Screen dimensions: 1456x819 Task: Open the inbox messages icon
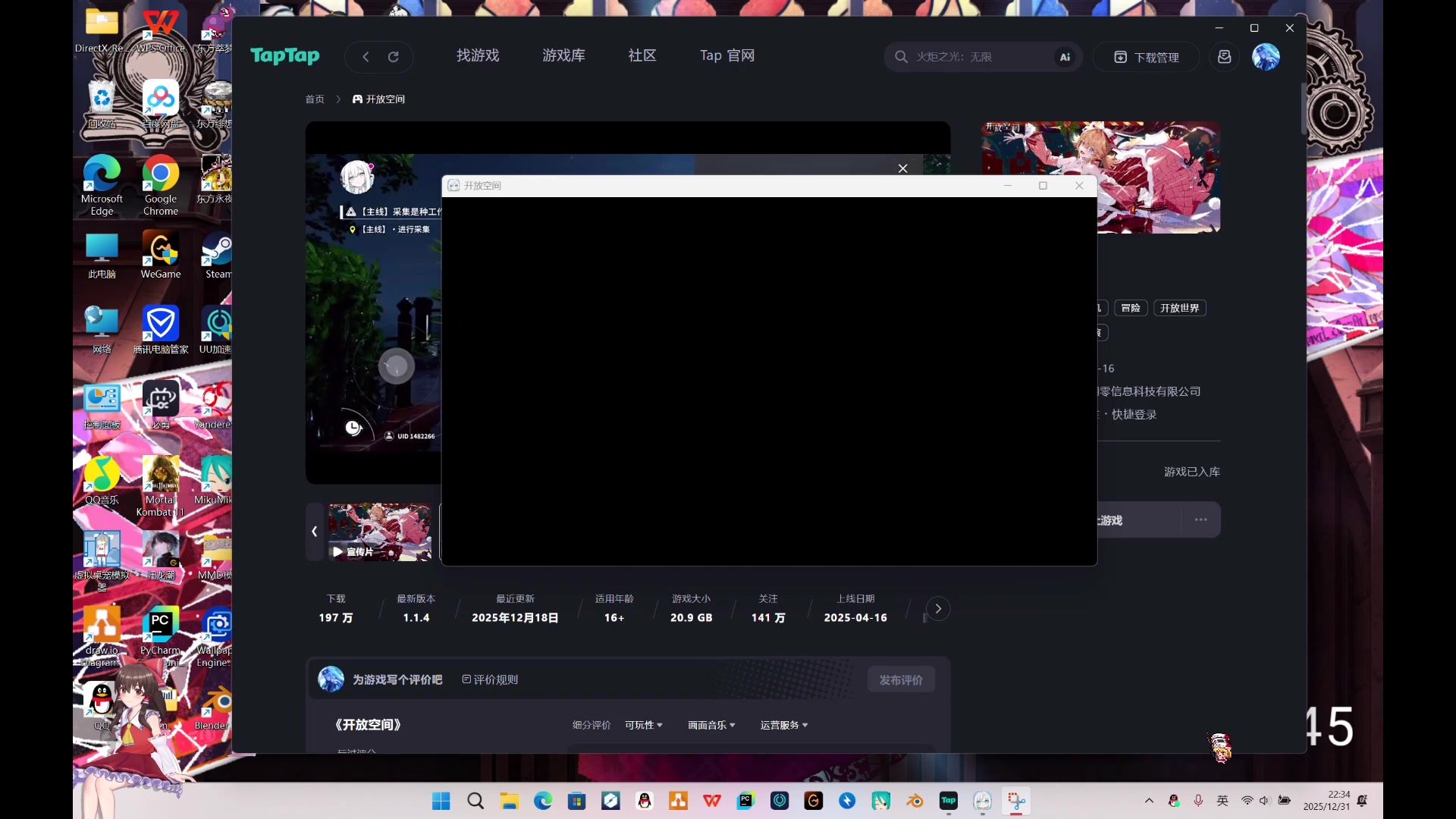[1224, 57]
